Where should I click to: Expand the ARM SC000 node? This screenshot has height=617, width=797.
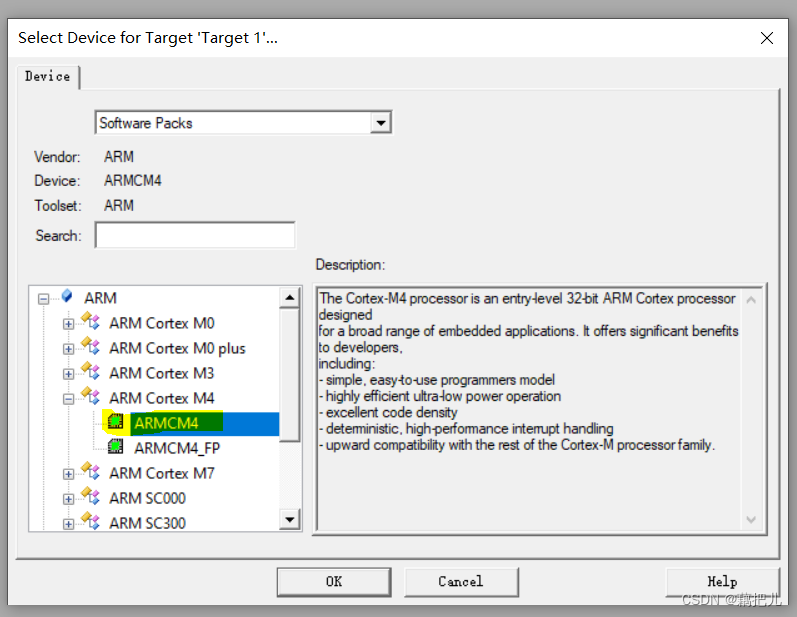68,499
